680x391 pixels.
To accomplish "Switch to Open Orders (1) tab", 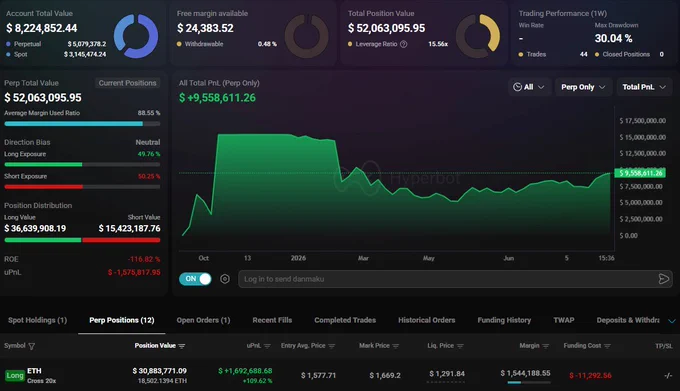I will coord(203,320).
